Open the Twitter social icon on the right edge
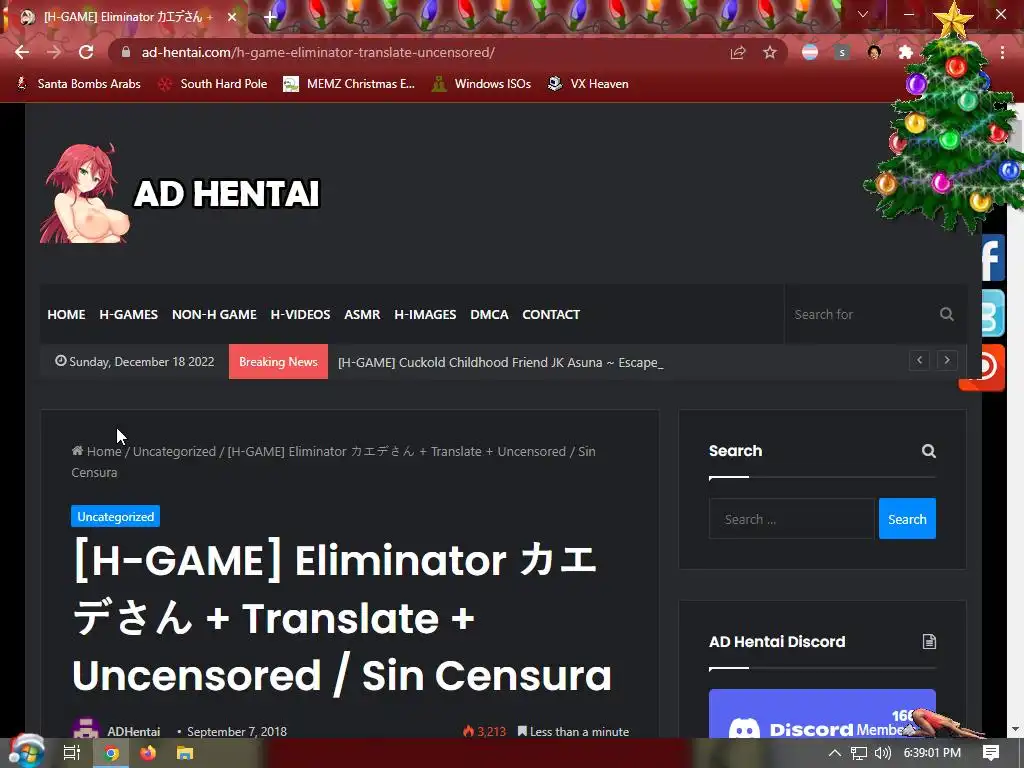Screen dimensions: 1024x768 993,313
